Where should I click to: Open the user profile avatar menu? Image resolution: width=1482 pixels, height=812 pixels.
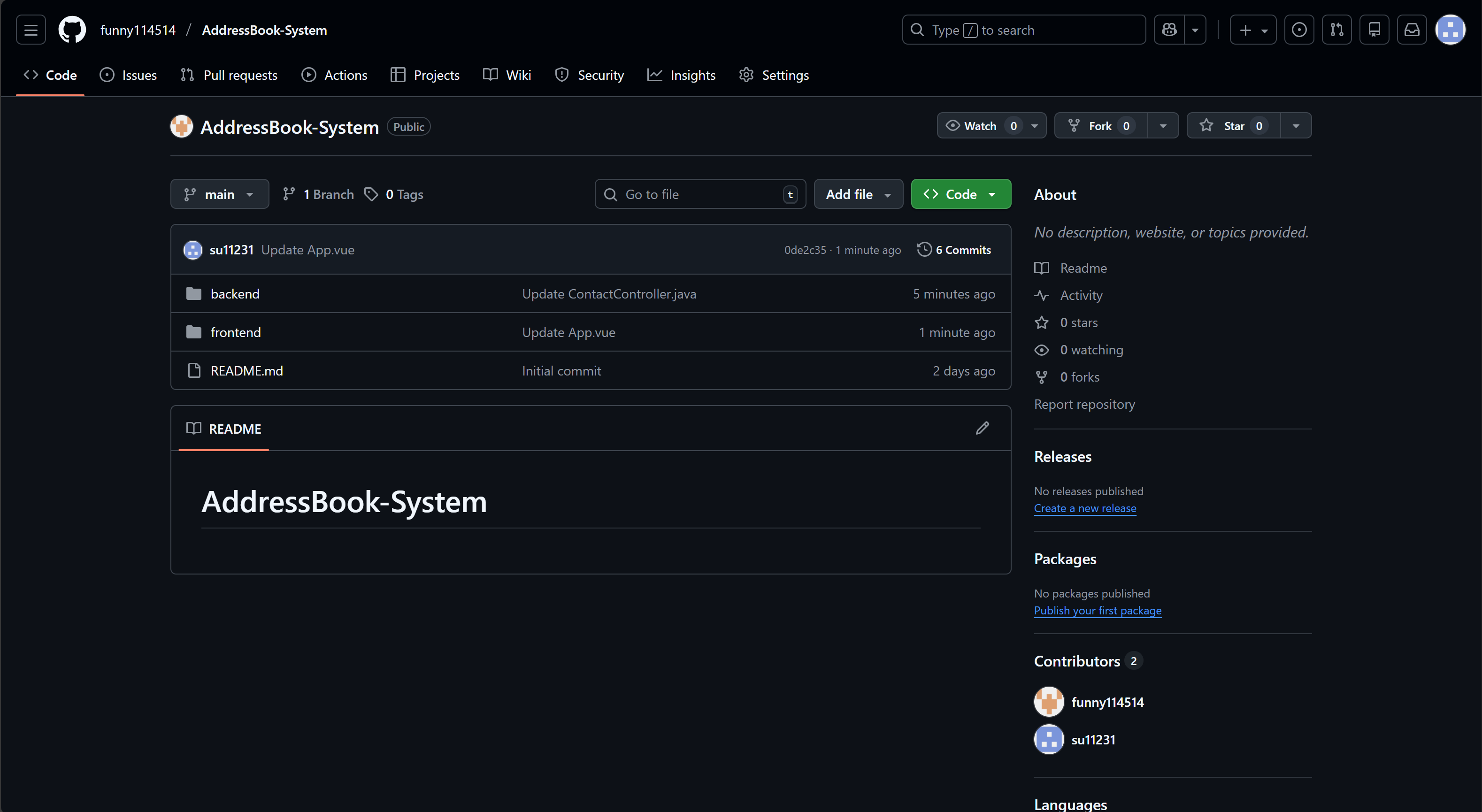point(1450,30)
